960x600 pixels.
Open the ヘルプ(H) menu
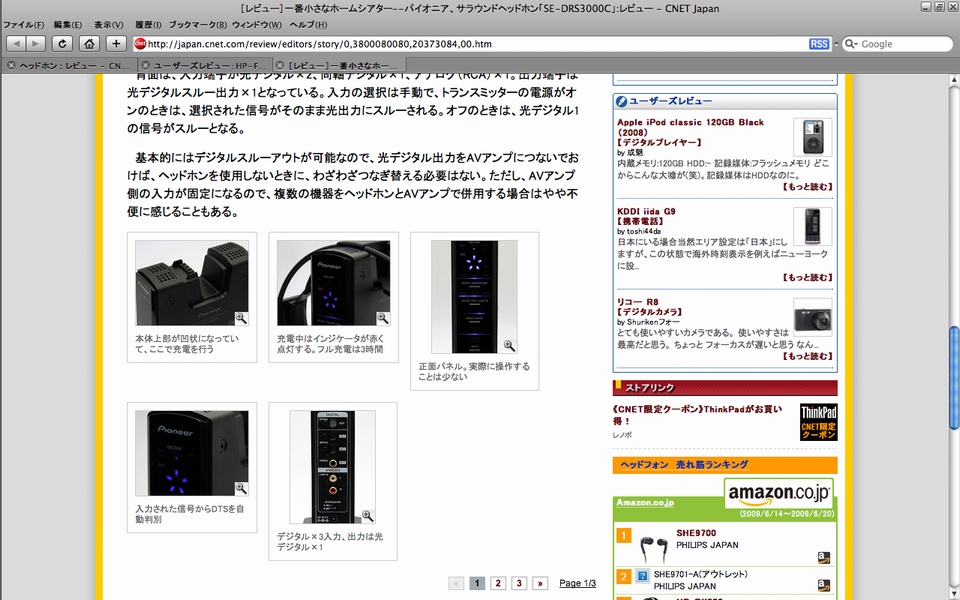[308, 25]
